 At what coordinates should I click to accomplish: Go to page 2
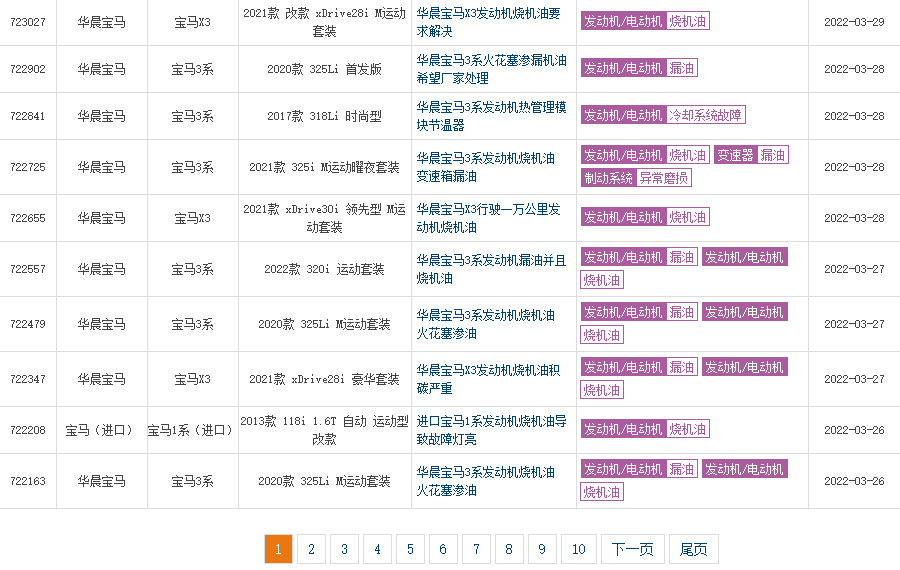click(x=311, y=549)
